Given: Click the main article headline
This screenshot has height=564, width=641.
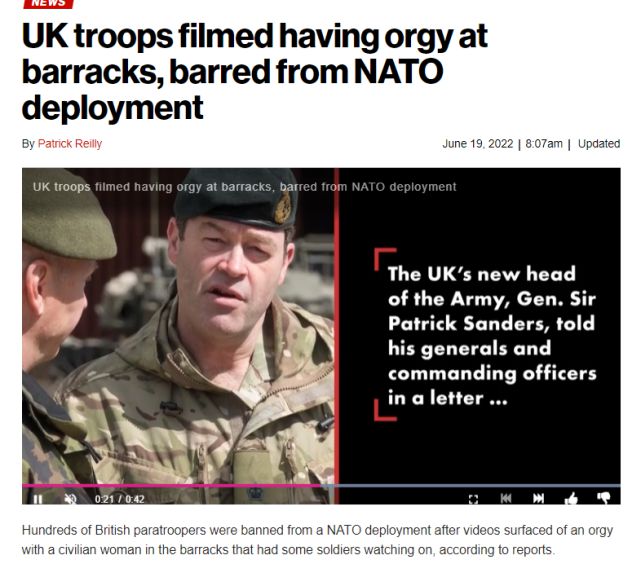Looking at the screenshot, I should click(x=255, y=72).
